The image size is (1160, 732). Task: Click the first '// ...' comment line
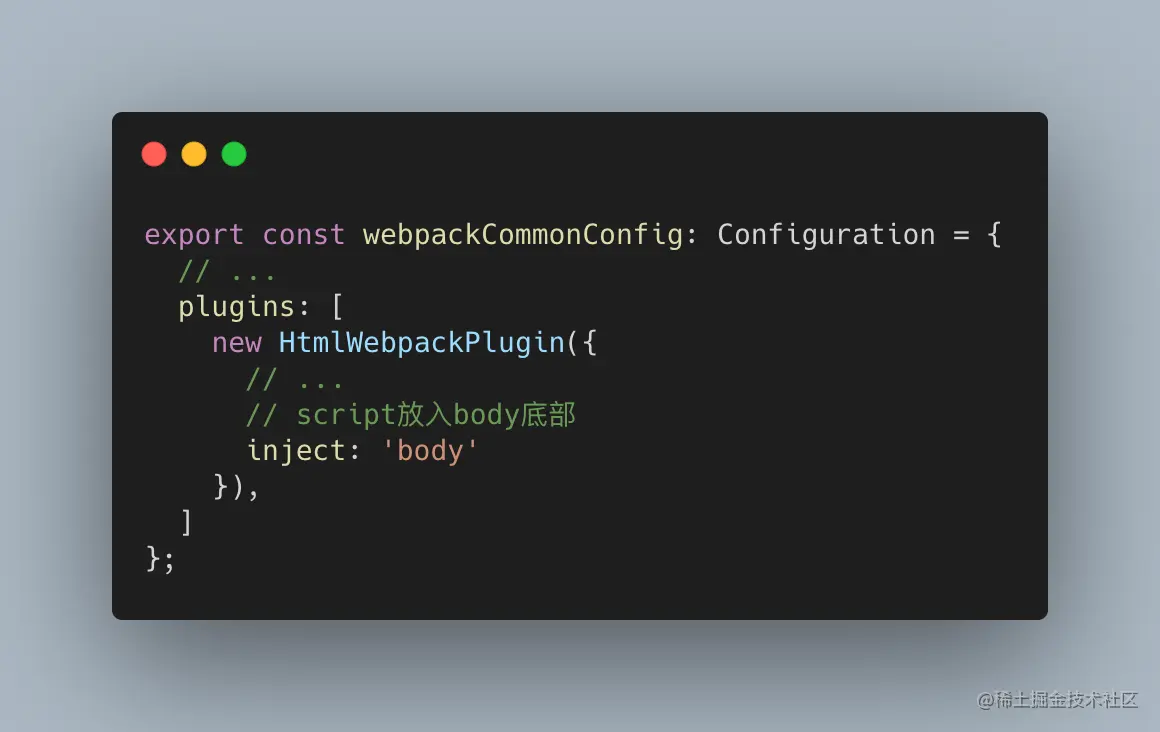coord(227,272)
